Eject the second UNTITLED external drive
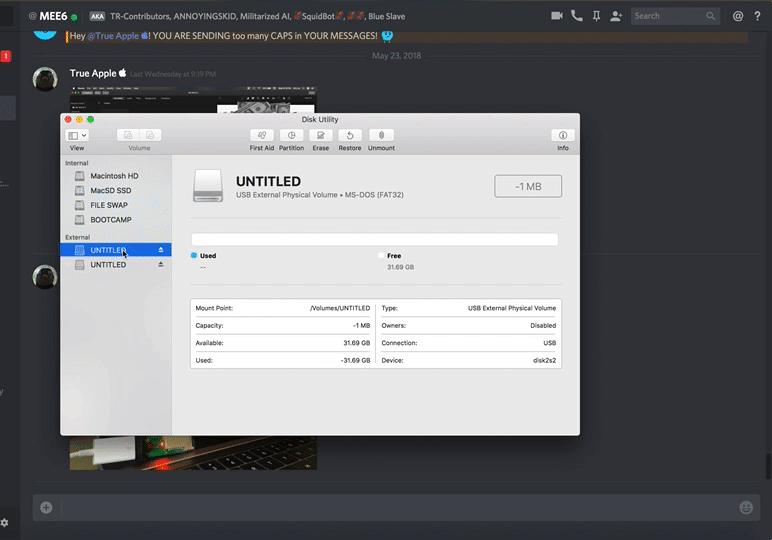The image size is (772, 540). 161,264
